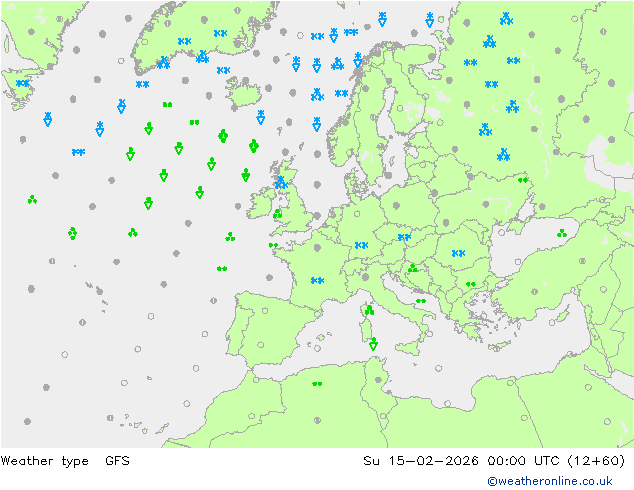Select the green rain symbol near the Ukraine-Russia border
The image size is (634, 490).
click(523, 180)
